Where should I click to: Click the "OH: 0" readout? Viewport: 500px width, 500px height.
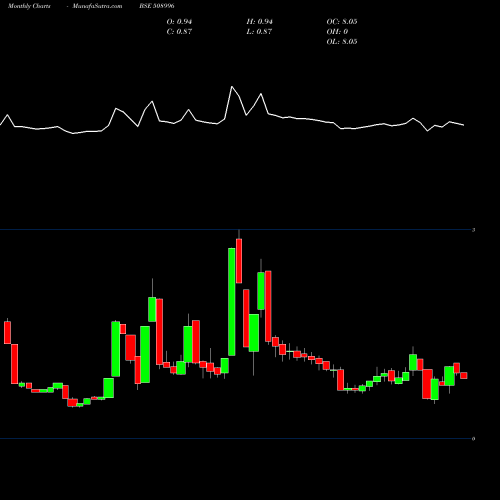point(337,32)
